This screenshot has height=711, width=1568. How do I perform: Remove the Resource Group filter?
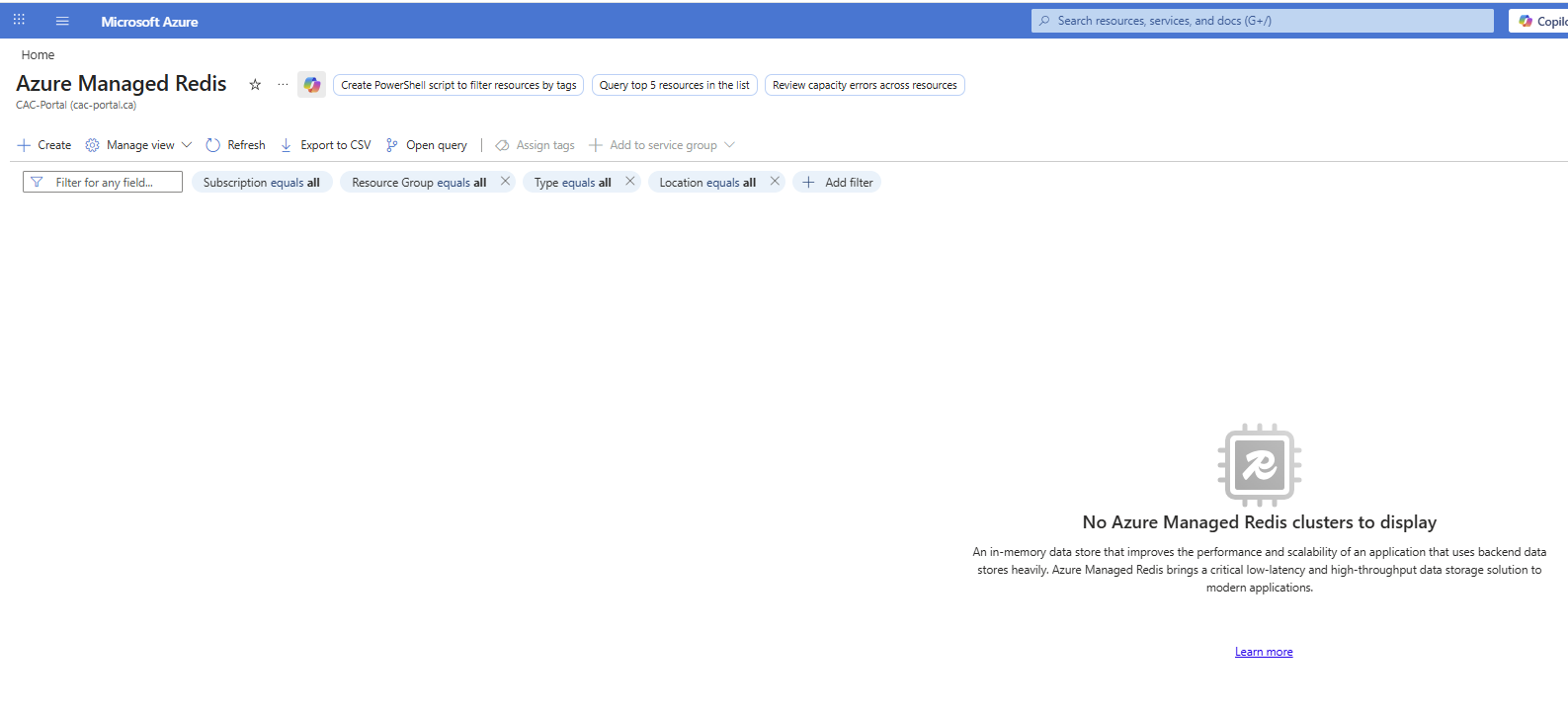[x=505, y=182]
